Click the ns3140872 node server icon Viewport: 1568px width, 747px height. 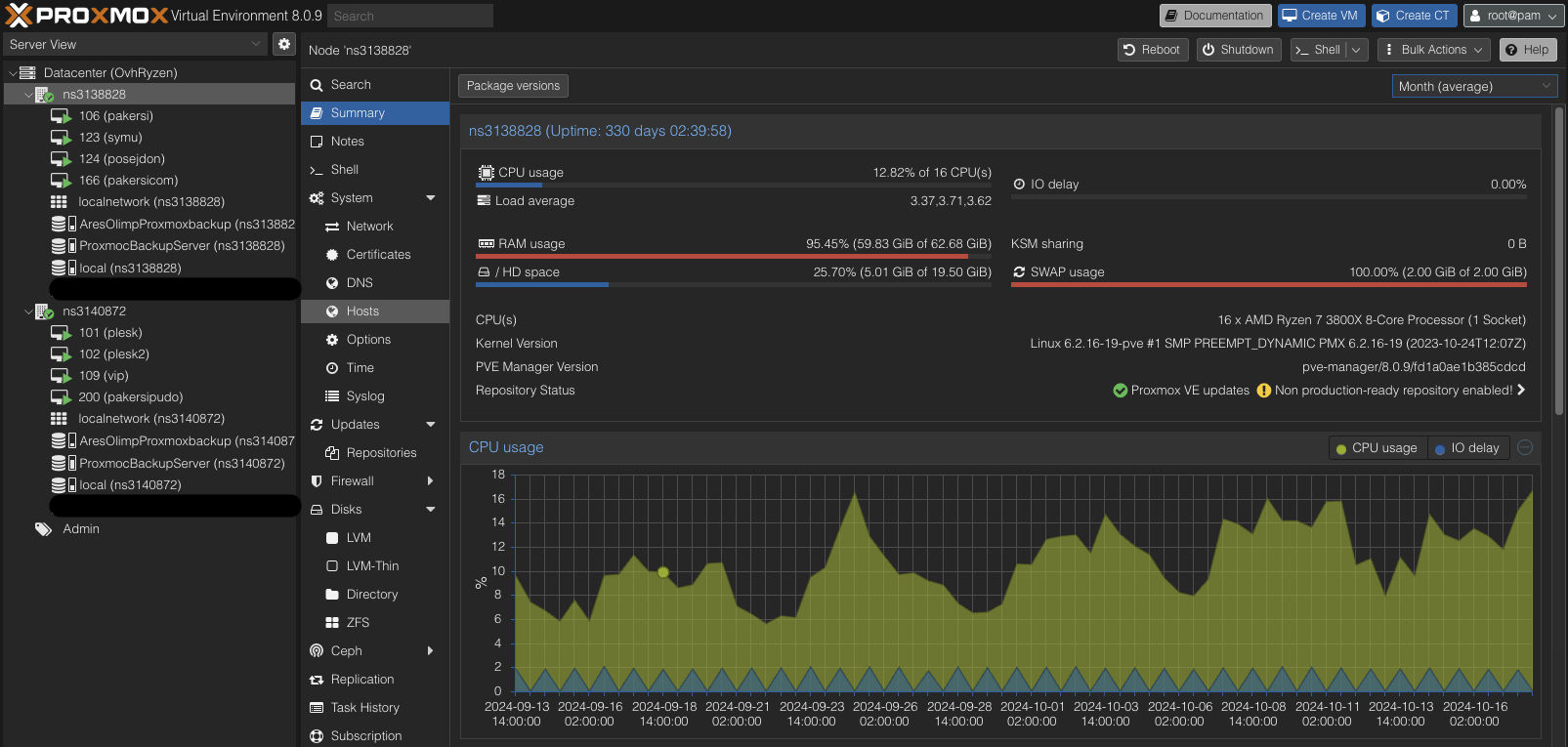point(45,311)
